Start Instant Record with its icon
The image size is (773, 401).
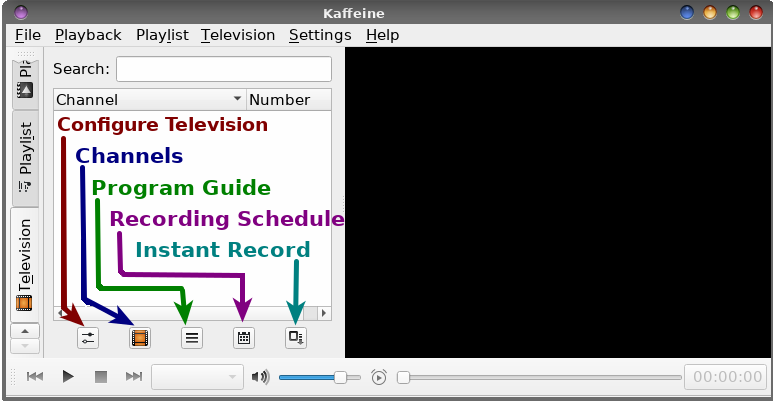click(x=296, y=338)
